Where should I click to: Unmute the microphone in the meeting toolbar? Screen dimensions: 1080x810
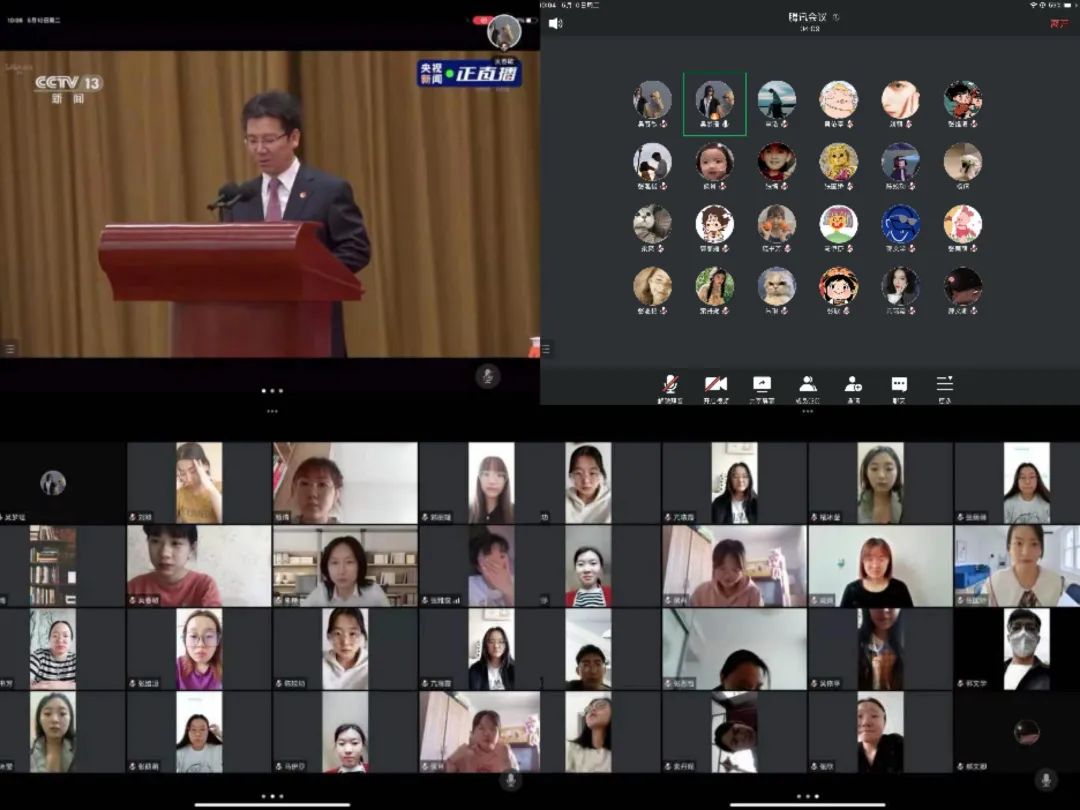[670, 388]
